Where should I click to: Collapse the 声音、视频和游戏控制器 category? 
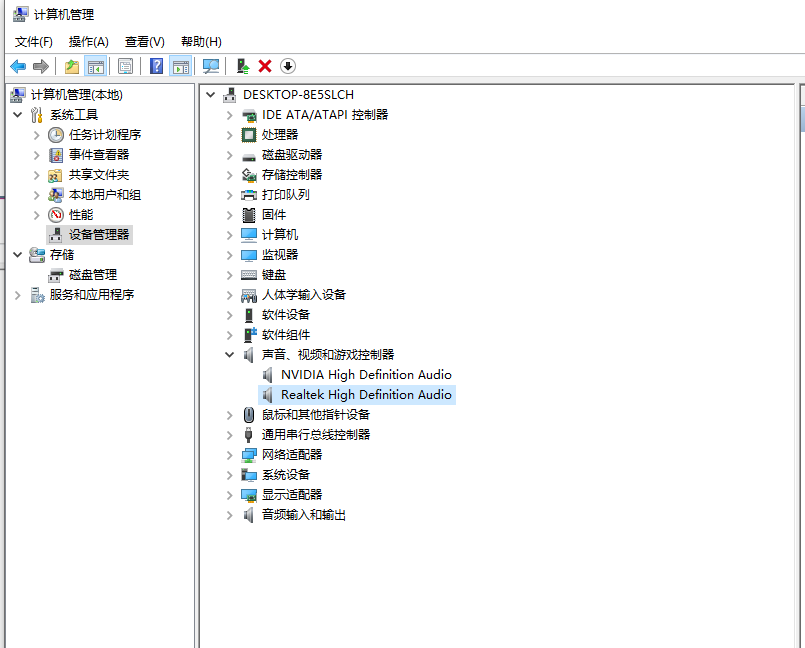coord(229,354)
